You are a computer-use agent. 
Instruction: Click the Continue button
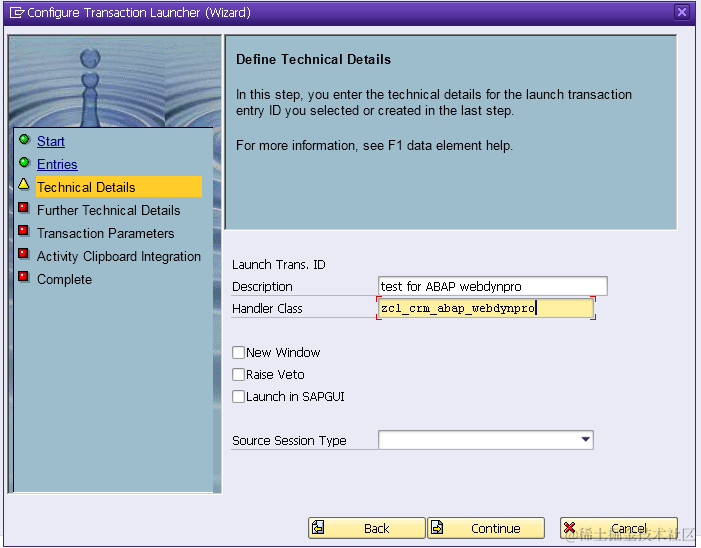click(x=486, y=528)
